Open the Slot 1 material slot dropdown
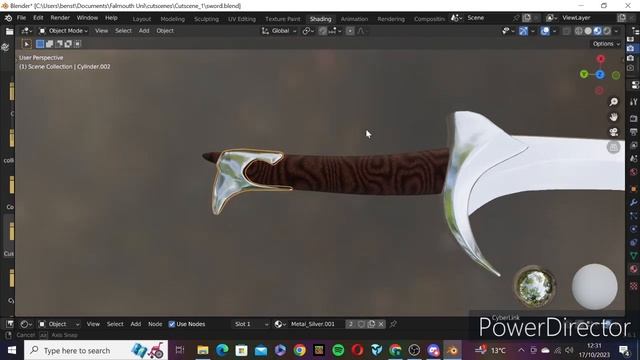The height and width of the screenshot is (360, 640). click(251, 324)
